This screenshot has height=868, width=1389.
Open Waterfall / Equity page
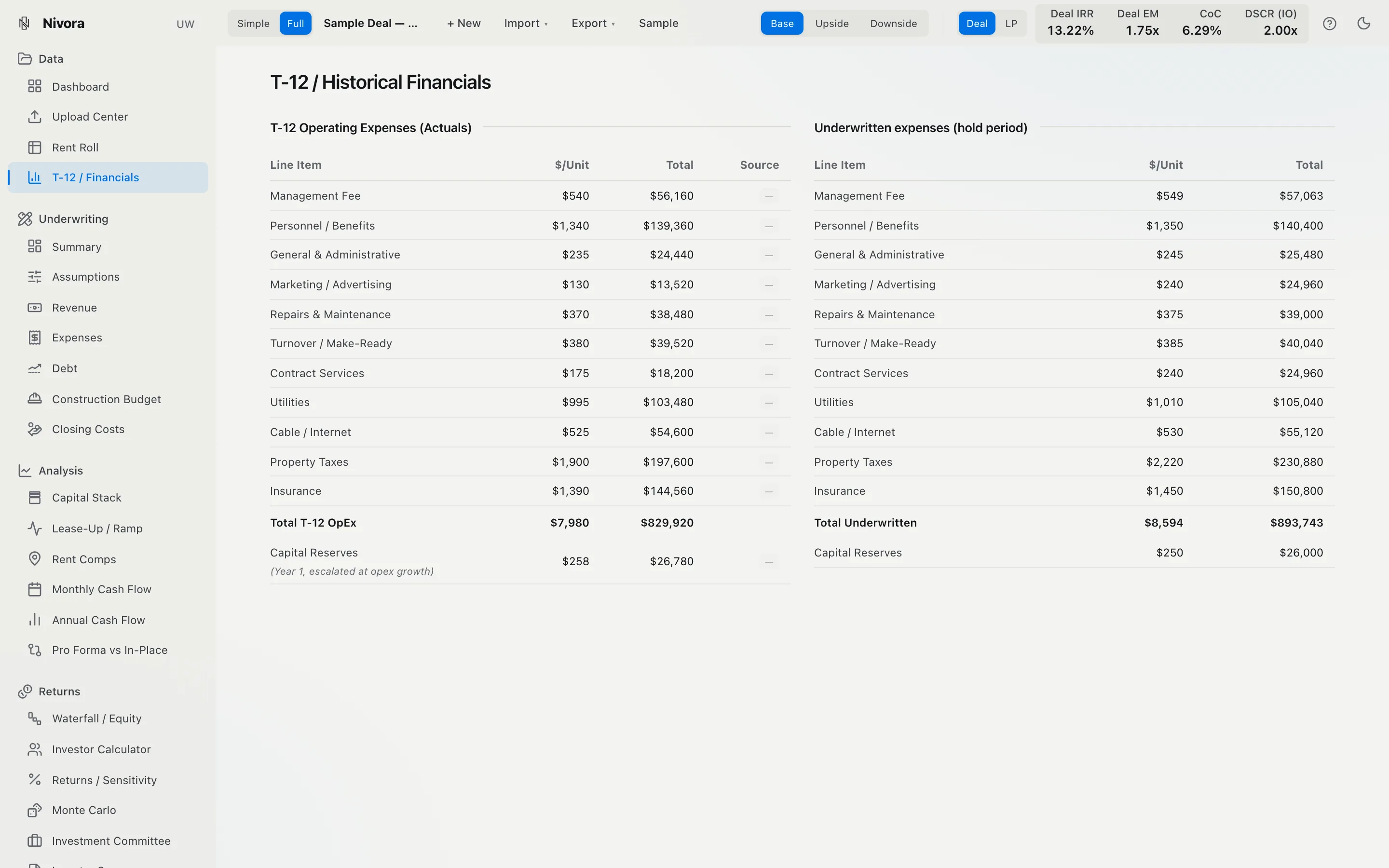click(108, 719)
